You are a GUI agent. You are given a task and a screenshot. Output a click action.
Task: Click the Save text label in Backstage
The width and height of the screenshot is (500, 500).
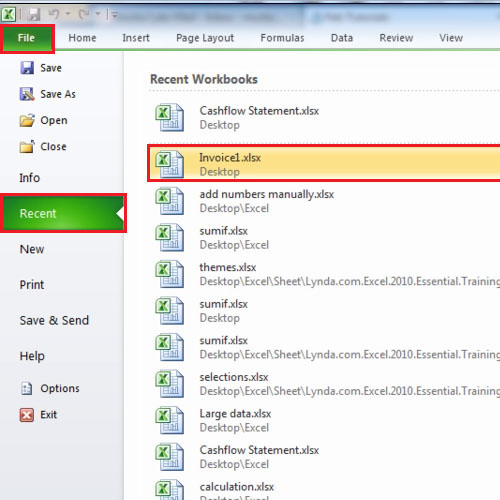51,68
